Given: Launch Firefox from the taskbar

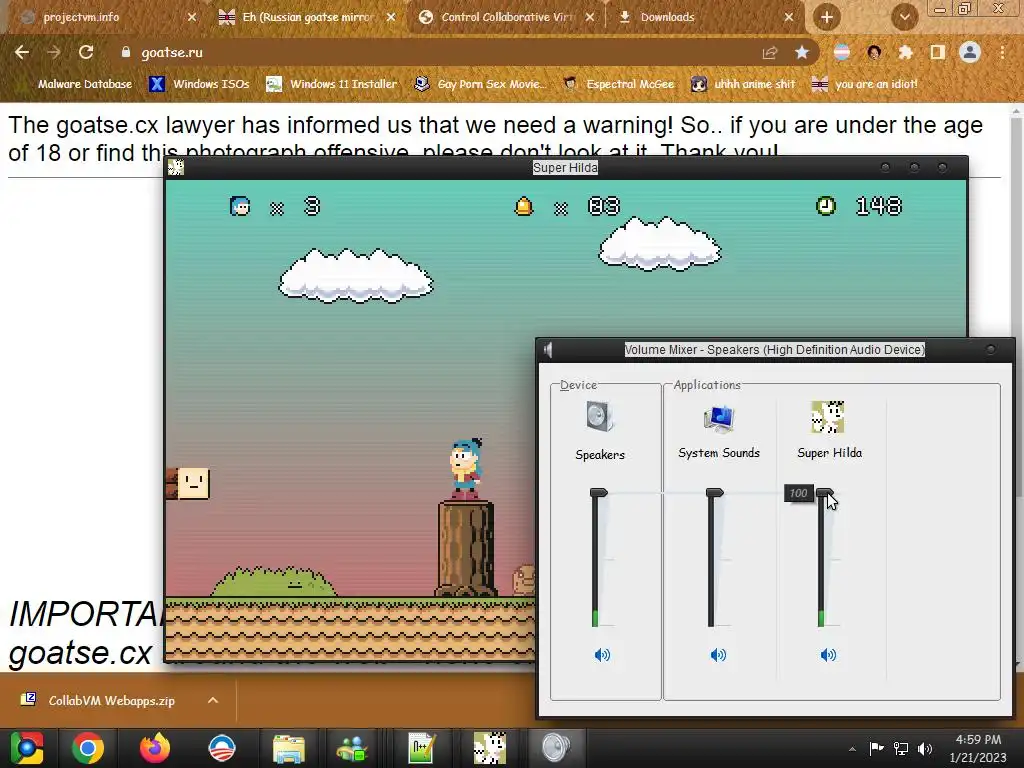Looking at the screenshot, I should click(x=155, y=748).
